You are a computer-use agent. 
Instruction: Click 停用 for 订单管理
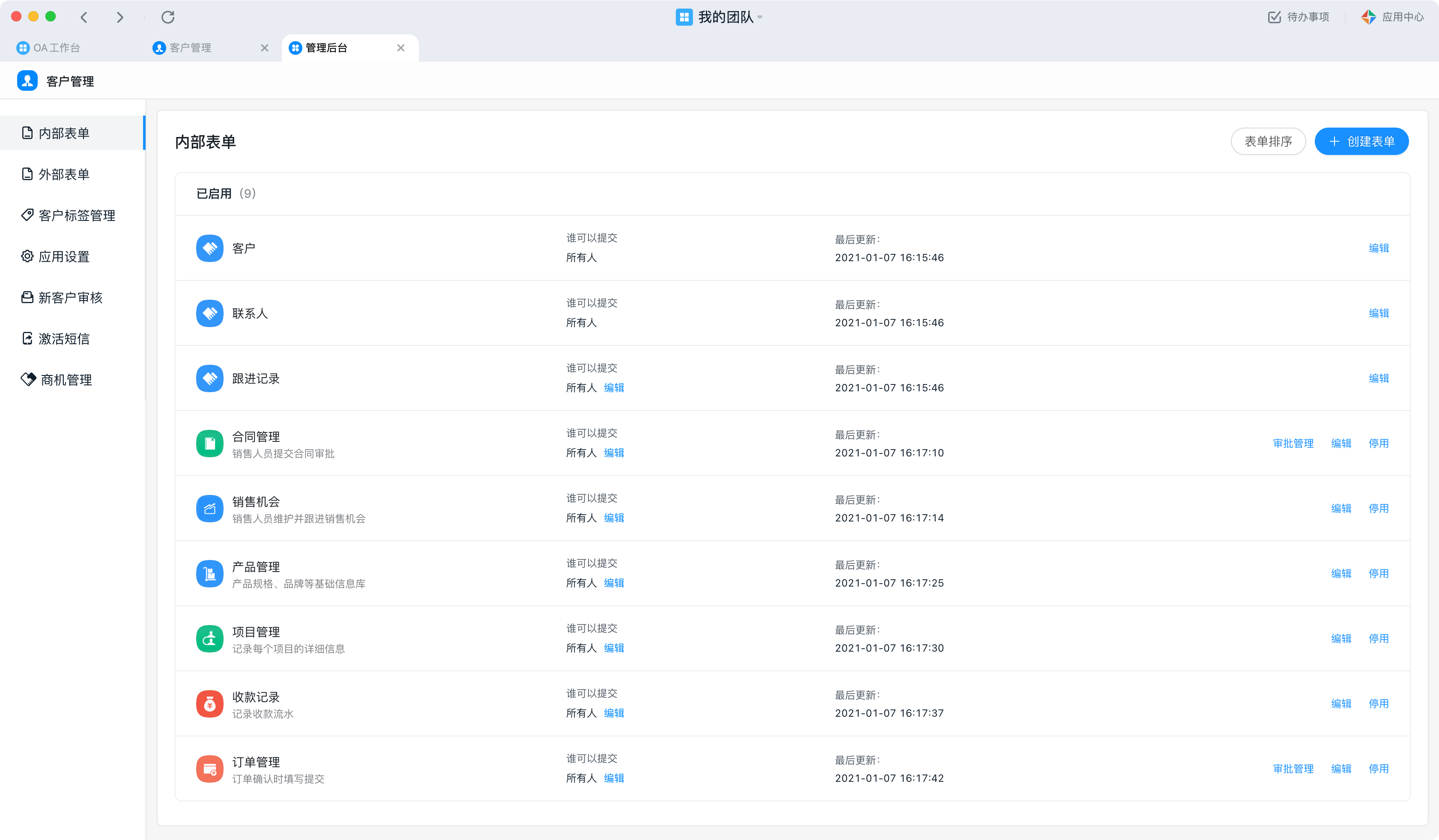point(1379,769)
